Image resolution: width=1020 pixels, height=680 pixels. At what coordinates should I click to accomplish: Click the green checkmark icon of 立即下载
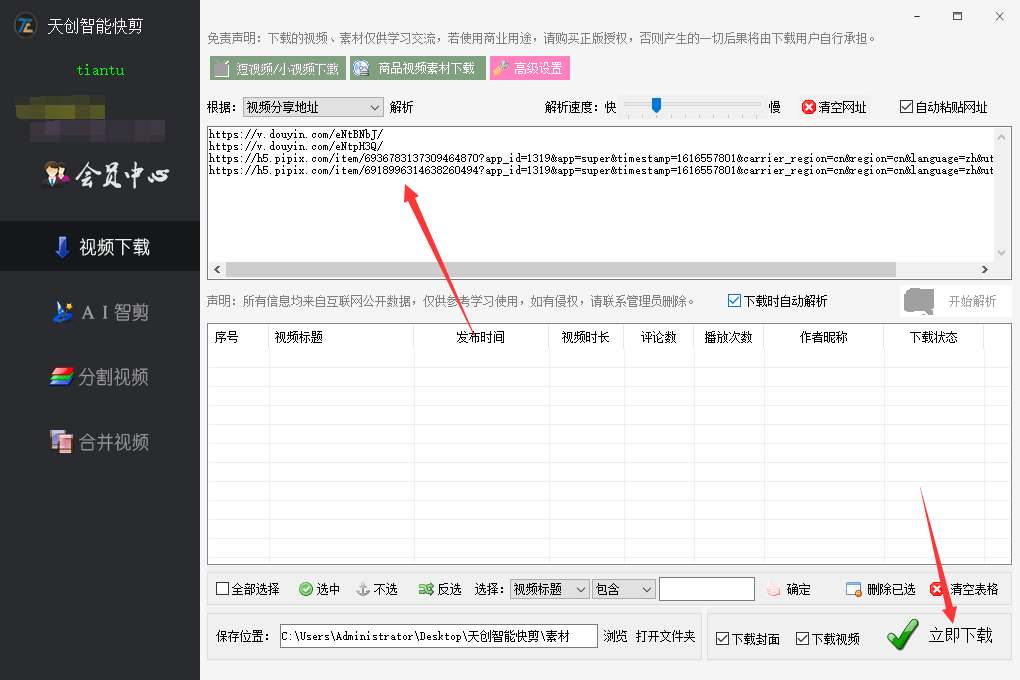[x=903, y=635]
